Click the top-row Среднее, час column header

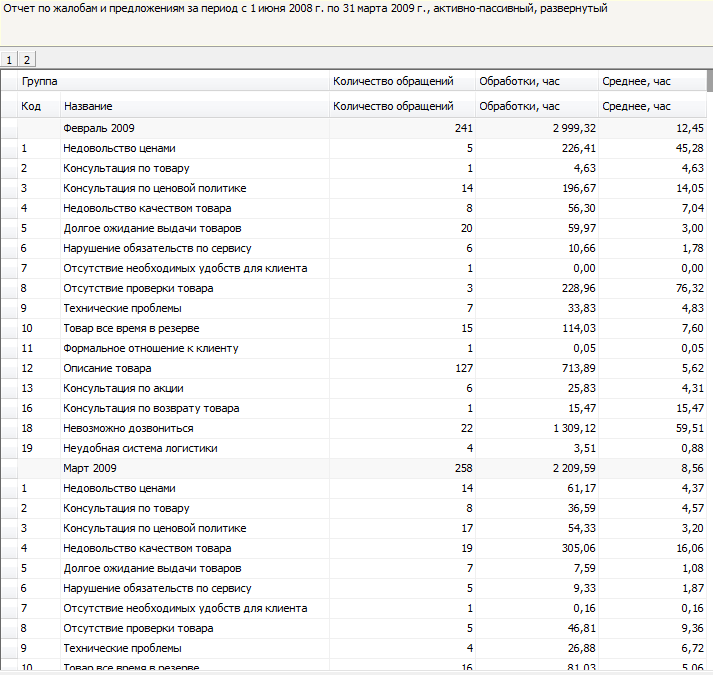point(653,81)
